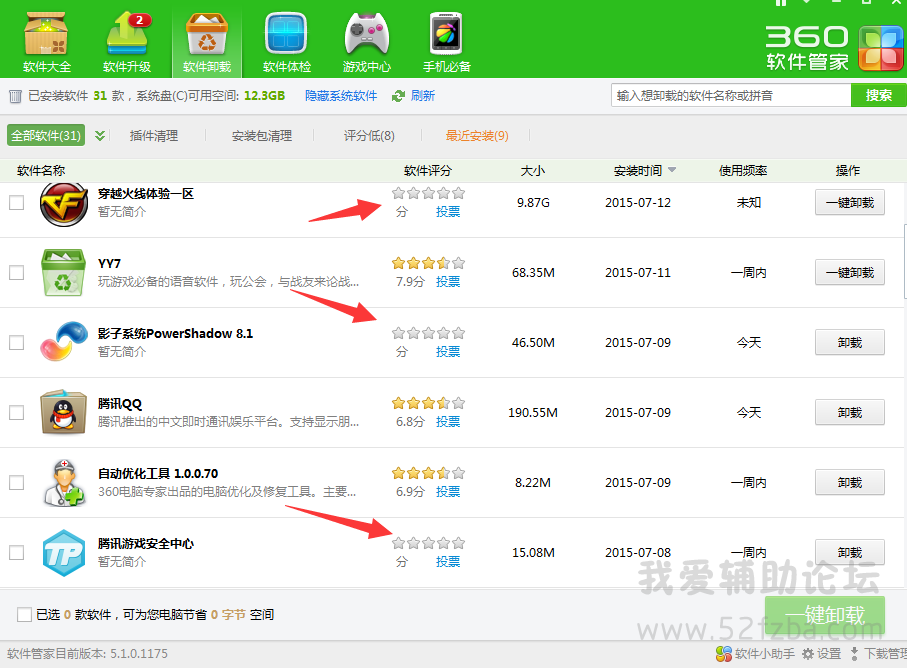Click the YY7 recycle bin icon

click(63, 272)
